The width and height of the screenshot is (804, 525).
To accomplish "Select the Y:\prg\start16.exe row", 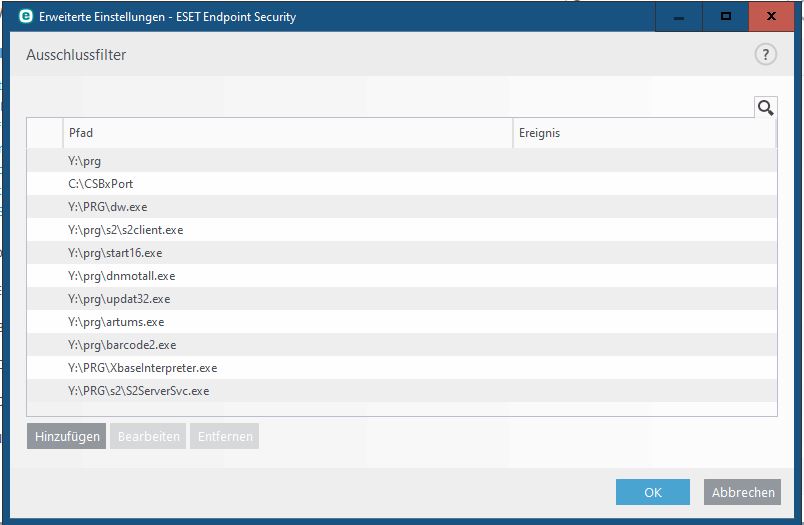I will (x=401, y=253).
